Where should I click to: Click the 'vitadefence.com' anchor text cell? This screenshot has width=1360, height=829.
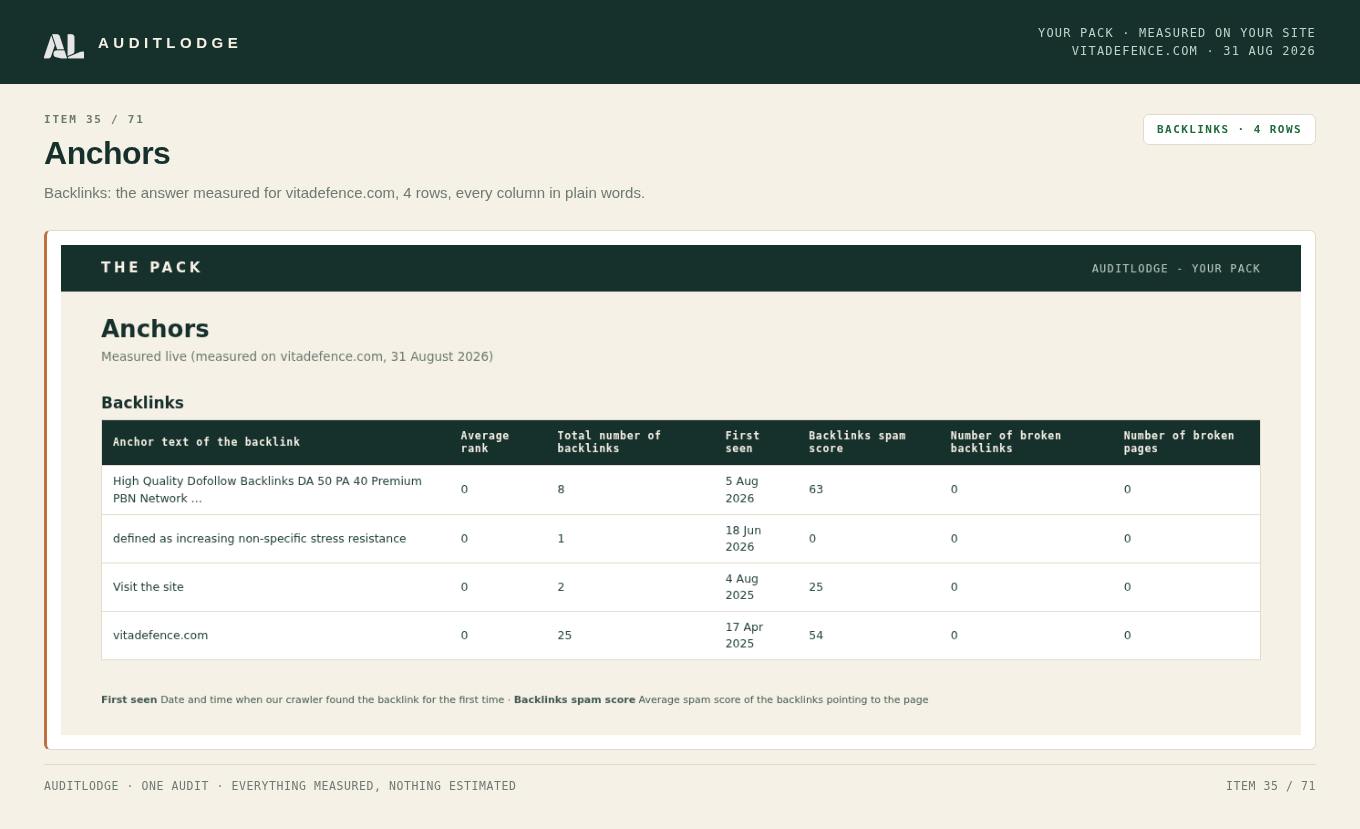161,636
